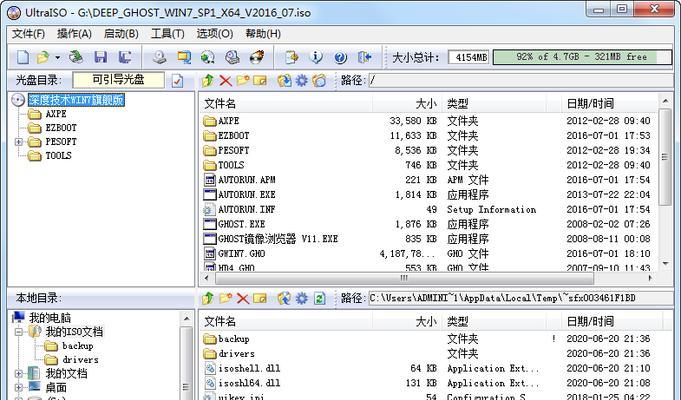Viewport: 681px width, 400px height.
Task: Expand the 我的文档 tree node
Action: pyautogui.click(x=18, y=374)
